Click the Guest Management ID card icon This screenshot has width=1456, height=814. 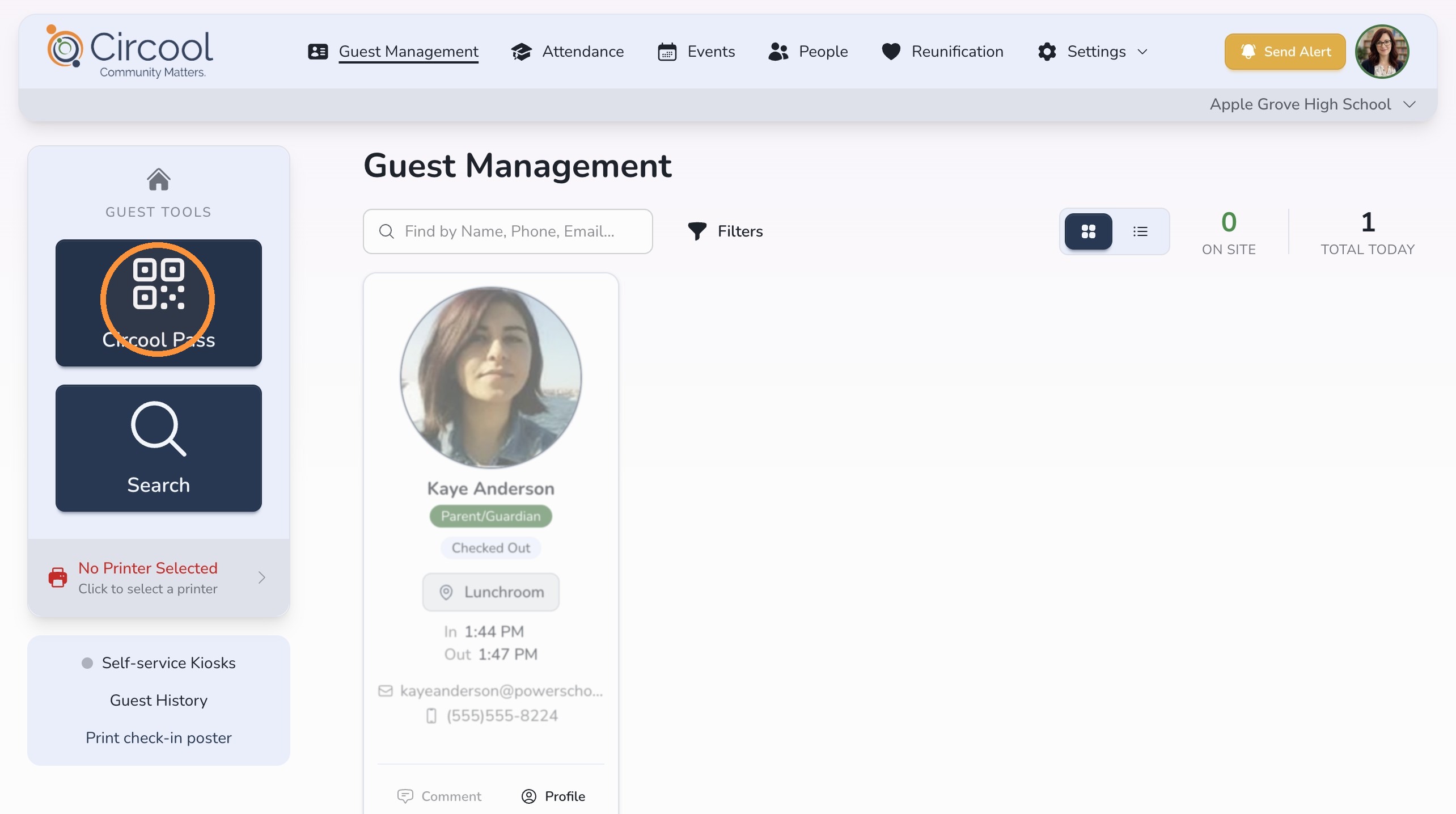click(318, 52)
